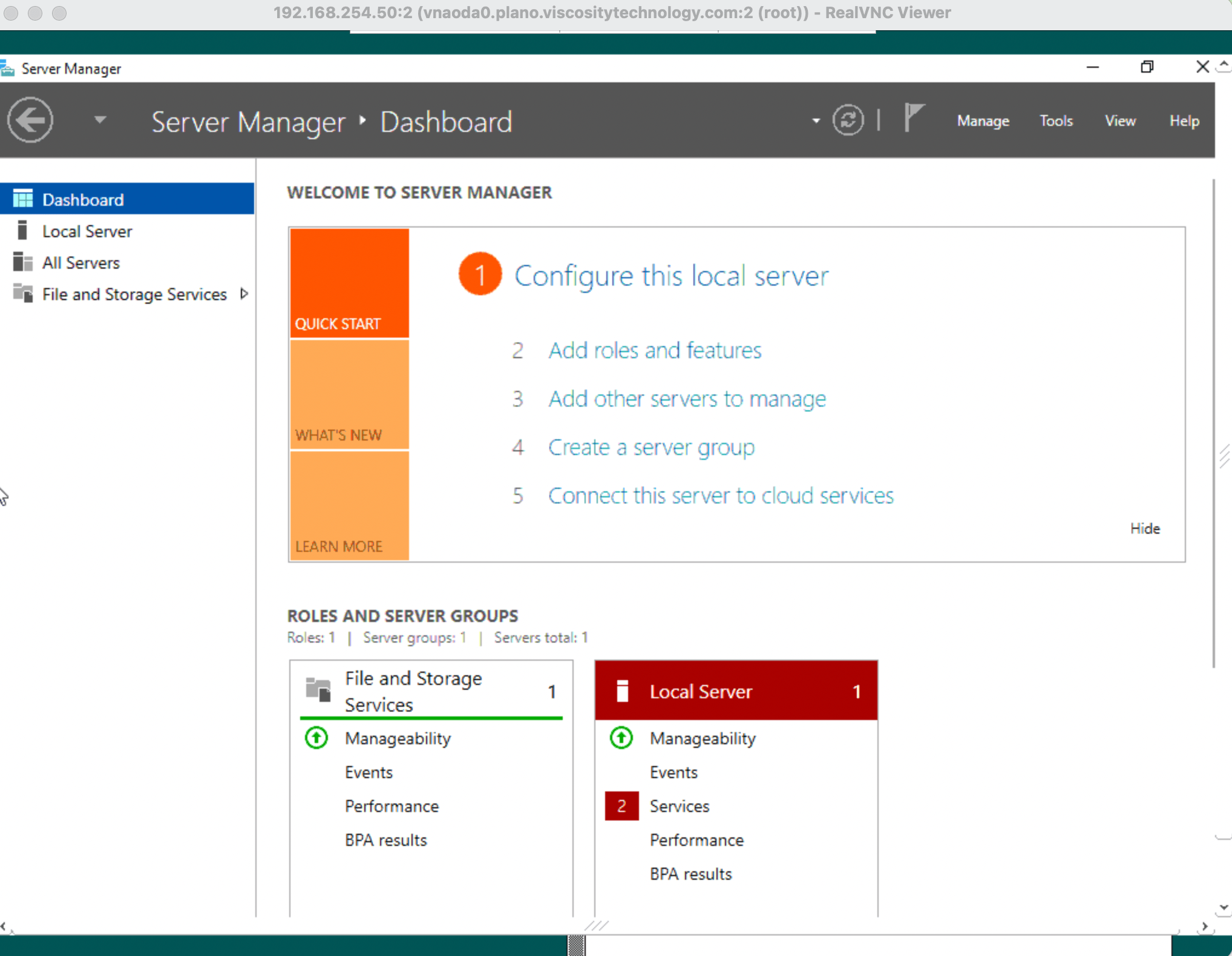1232x956 pixels.
Task: Click the back navigation arrow button
Action: 30,120
